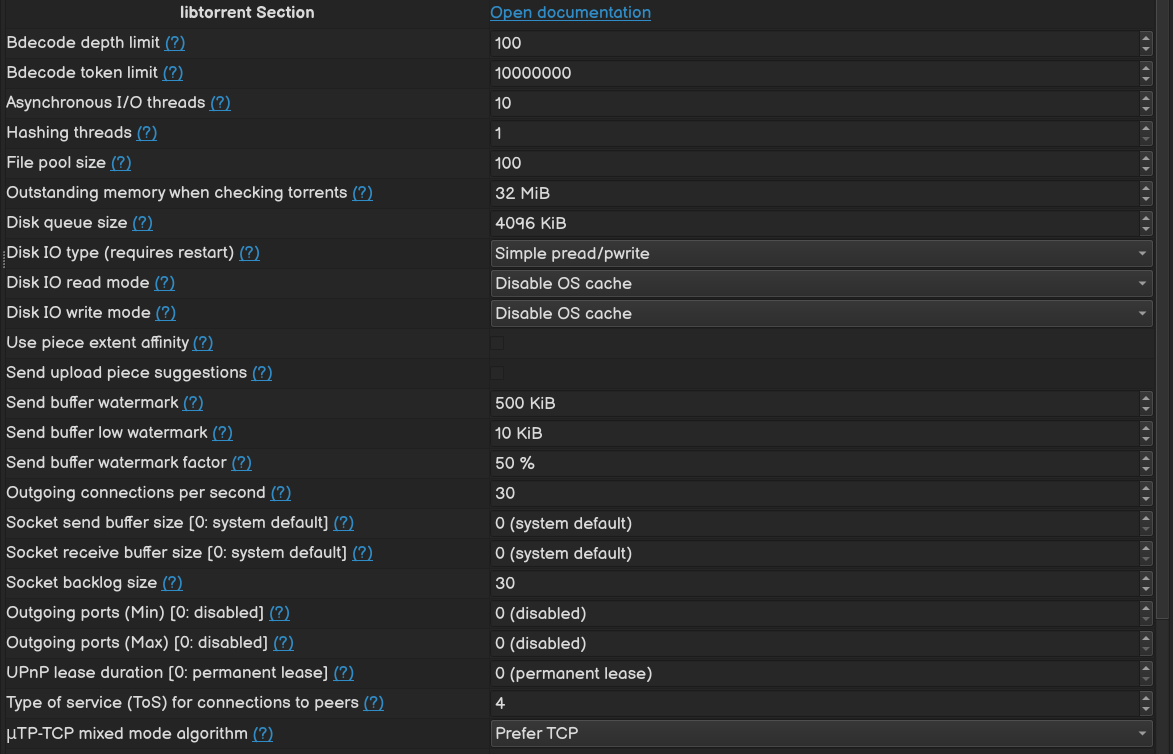Increase Outstanding memory spinner value
The width and height of the screenshot is (1173, 754).
click(x=1145, y=186)
